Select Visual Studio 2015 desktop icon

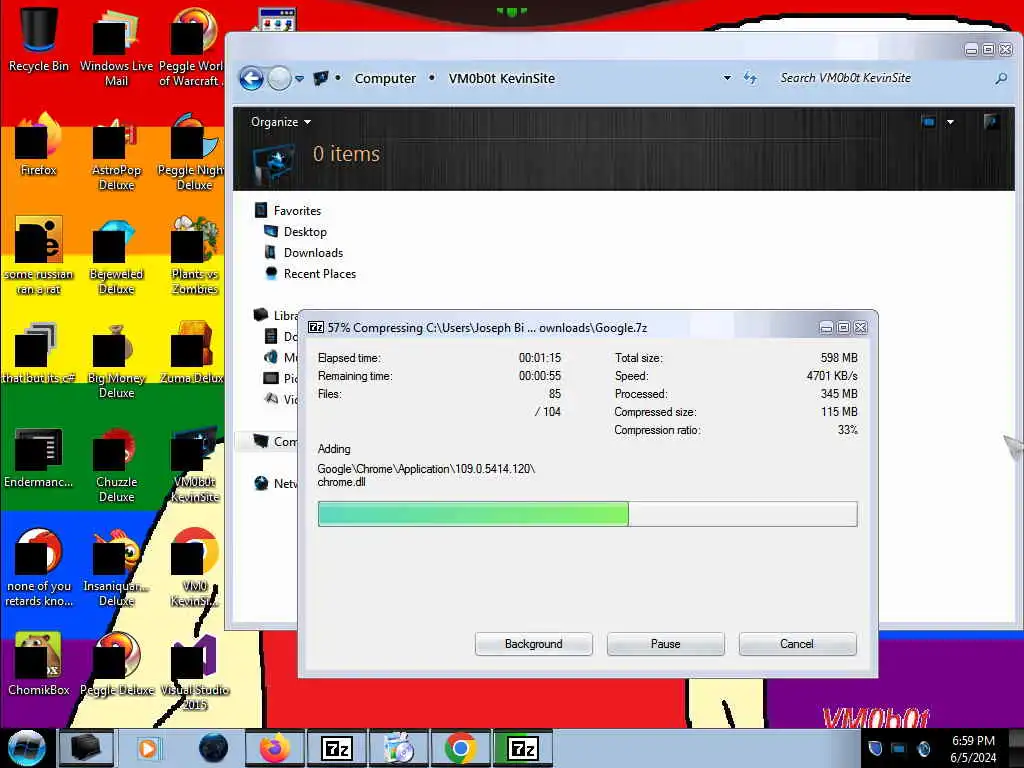tap(195, 671)
